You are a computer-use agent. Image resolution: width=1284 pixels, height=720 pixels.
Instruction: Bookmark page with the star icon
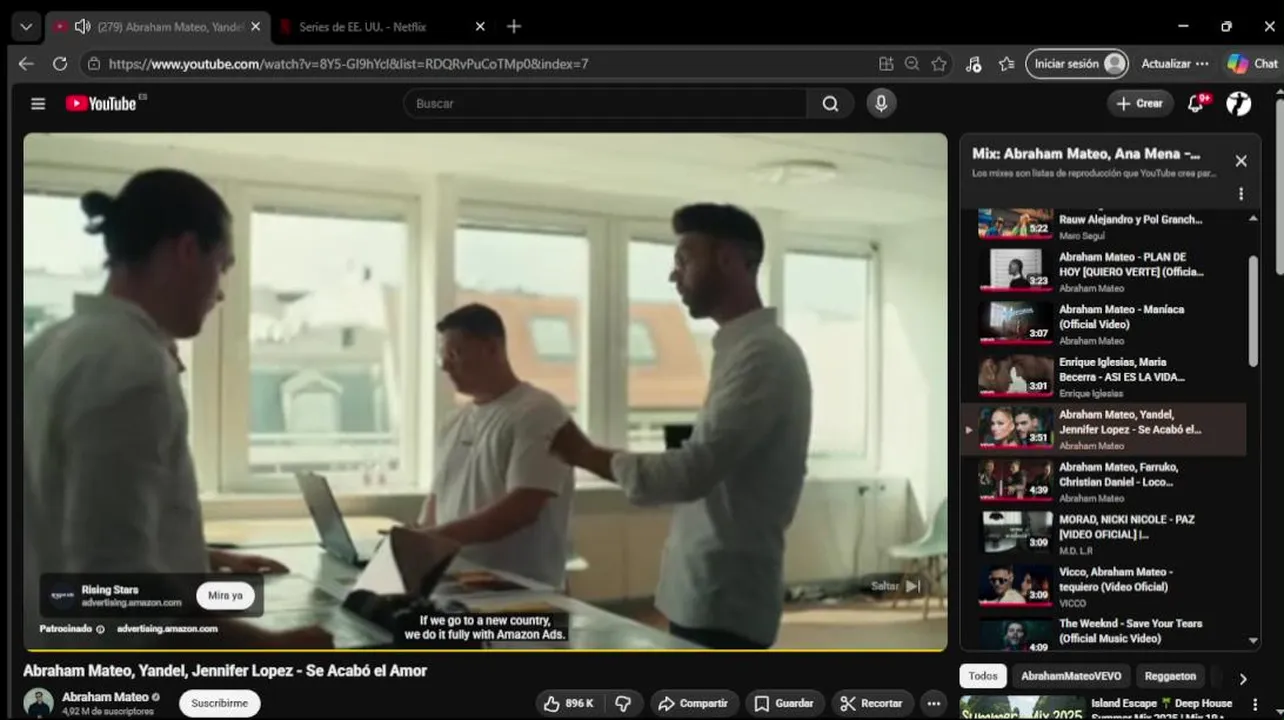pyautogui.click(x=939, y=63)
